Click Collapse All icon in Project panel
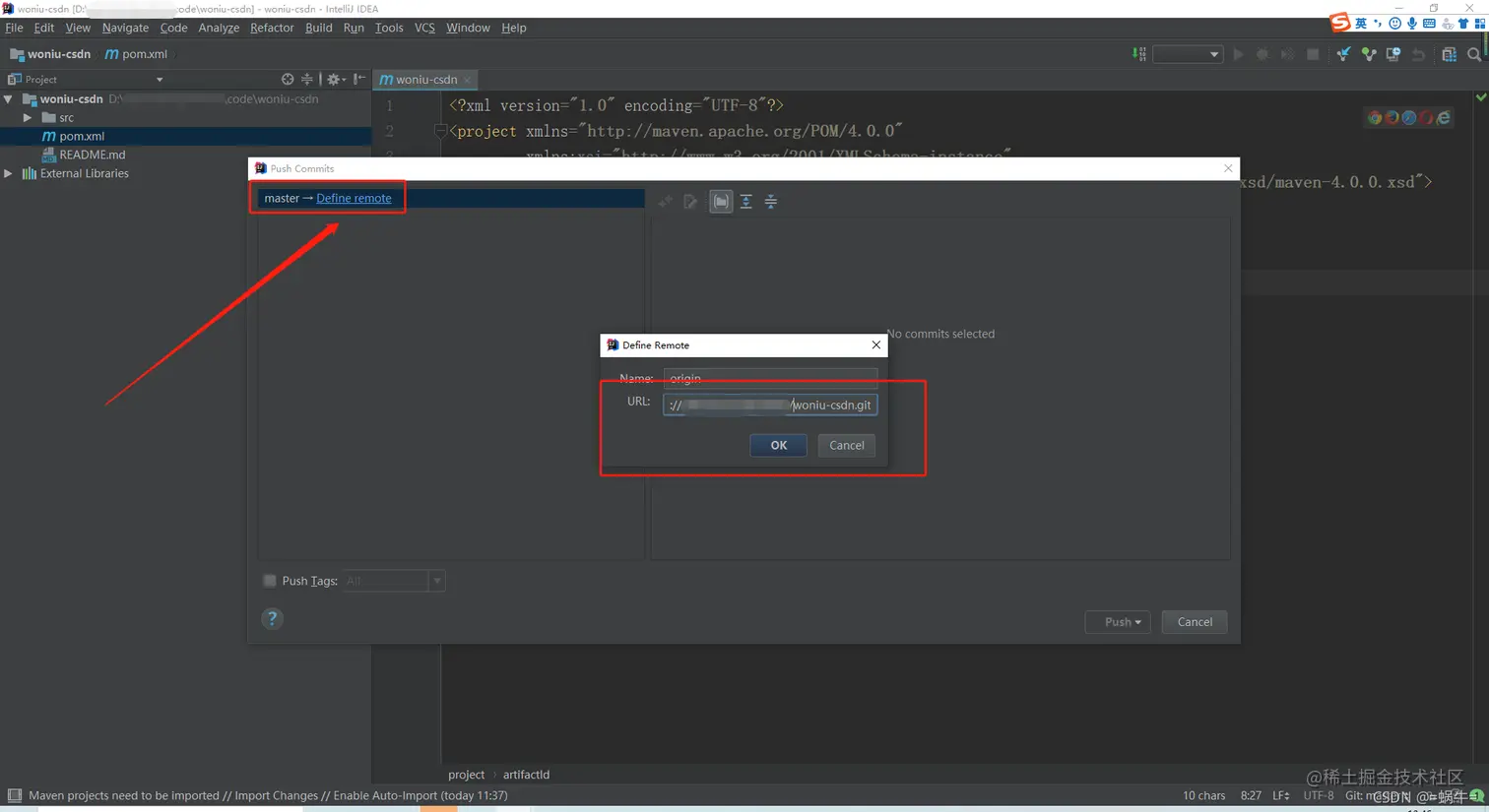This screenshot has width=1489, height=812. [307, 79]
